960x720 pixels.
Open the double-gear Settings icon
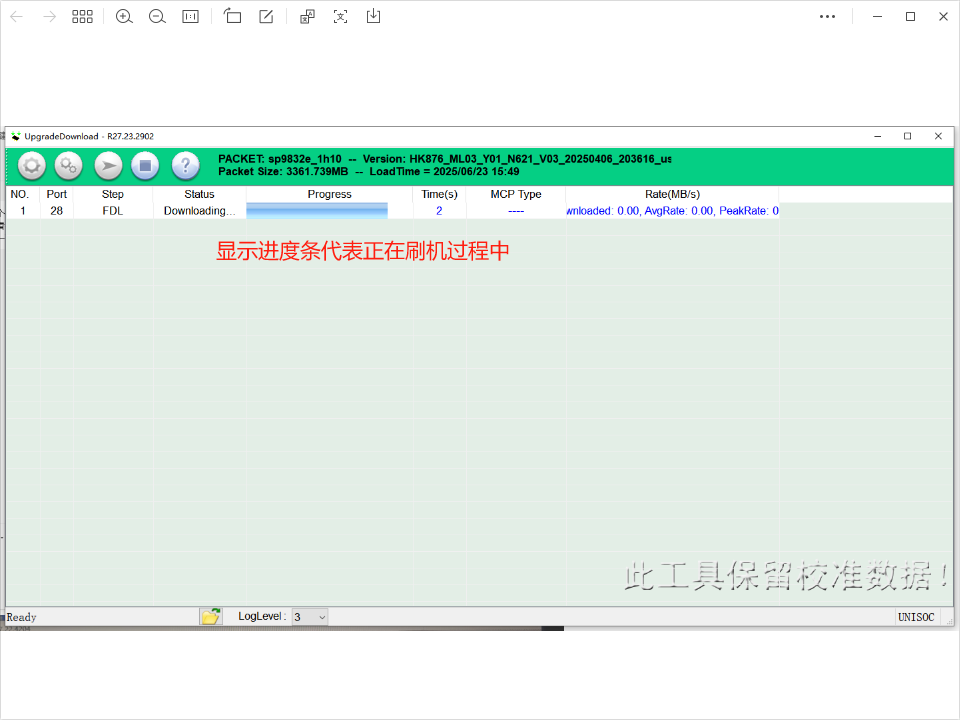[68, 166]
